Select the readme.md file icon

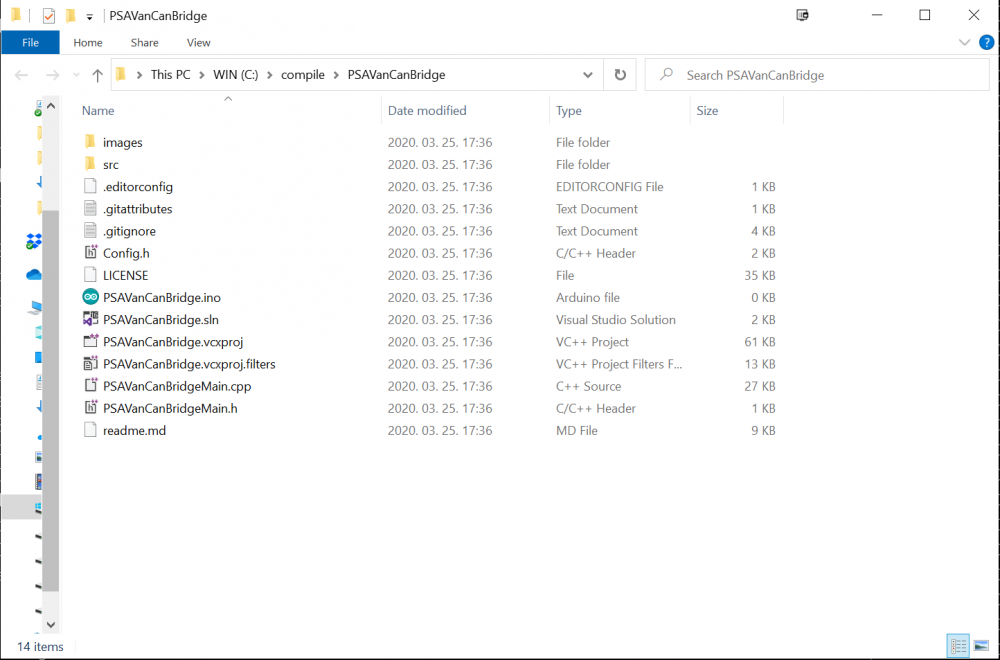91,430
